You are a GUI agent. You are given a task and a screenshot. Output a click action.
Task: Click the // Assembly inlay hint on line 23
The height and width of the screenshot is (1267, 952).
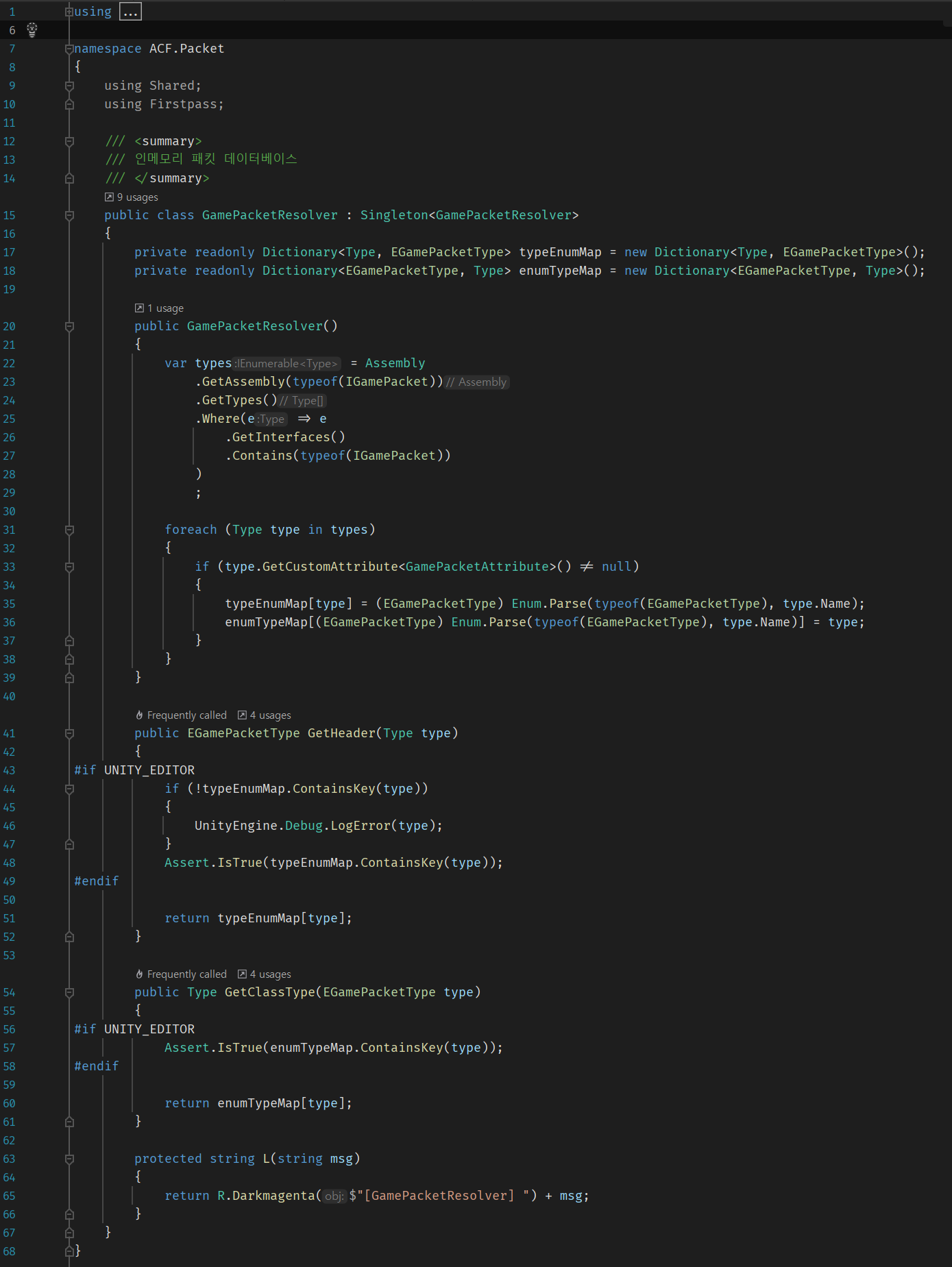[477, 382]
